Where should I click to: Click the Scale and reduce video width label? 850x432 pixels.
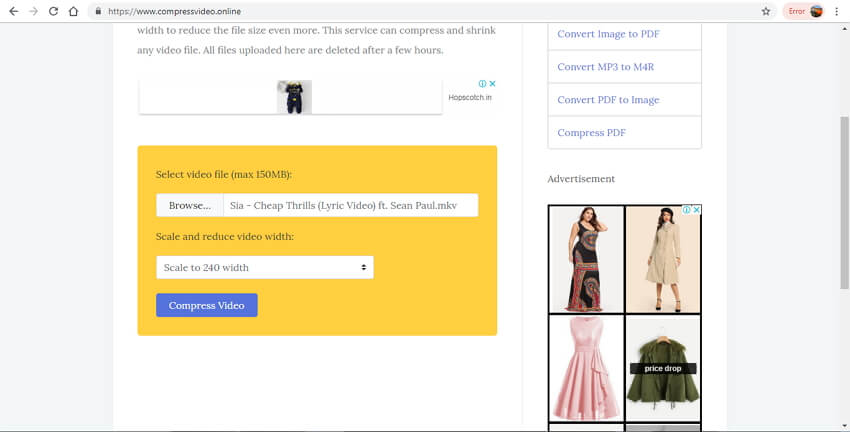coord(224,236)
